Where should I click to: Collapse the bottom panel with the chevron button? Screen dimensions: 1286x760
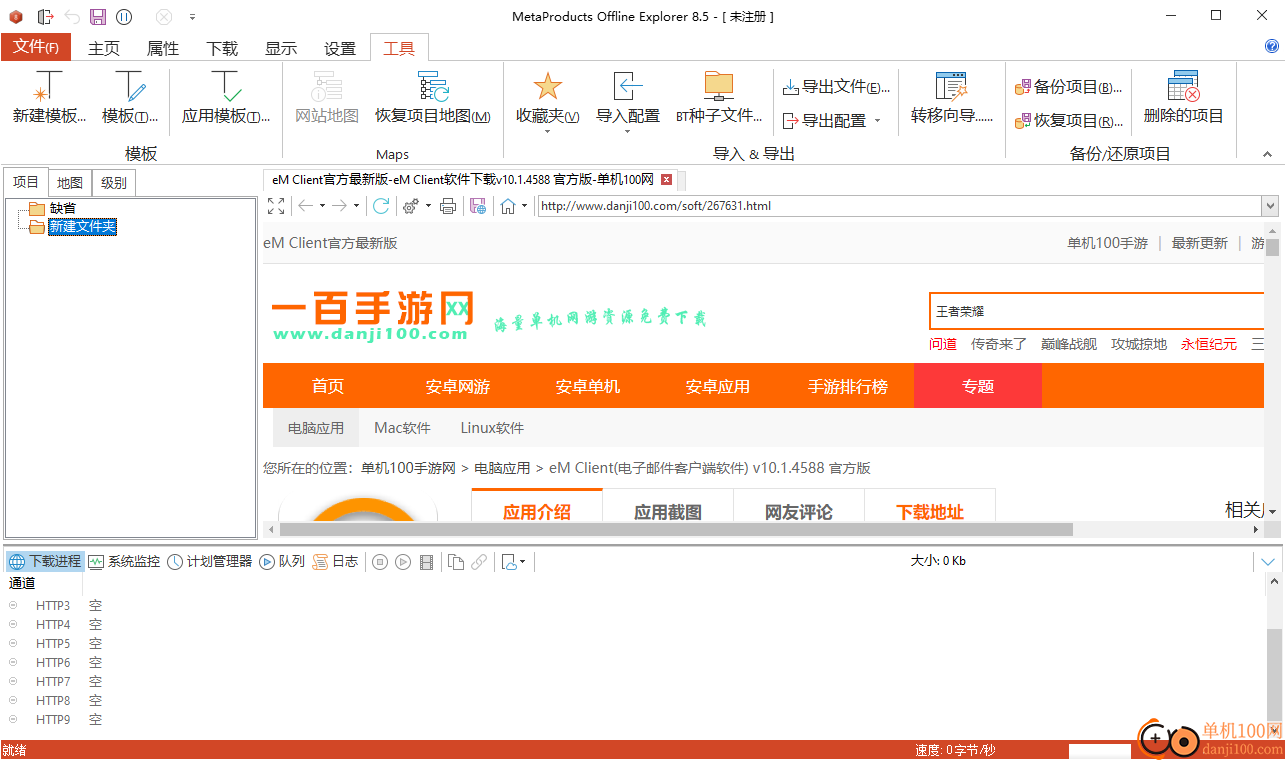coord(1268,562)
